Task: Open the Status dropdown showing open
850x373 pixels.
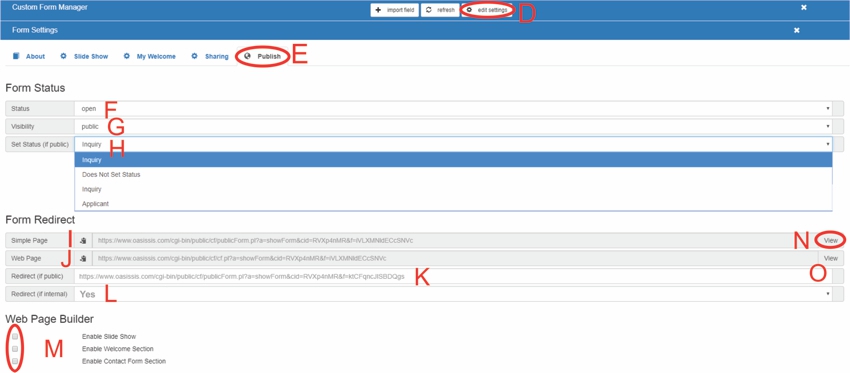Action: pyautogui.click(x=453, y=108)
